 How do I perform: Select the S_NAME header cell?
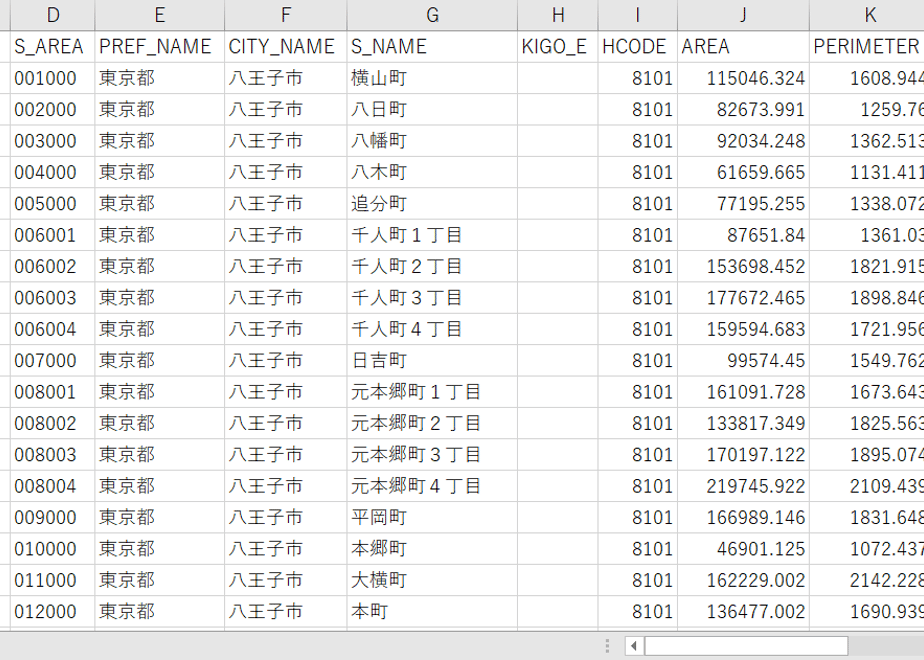[x=432, y=47]
